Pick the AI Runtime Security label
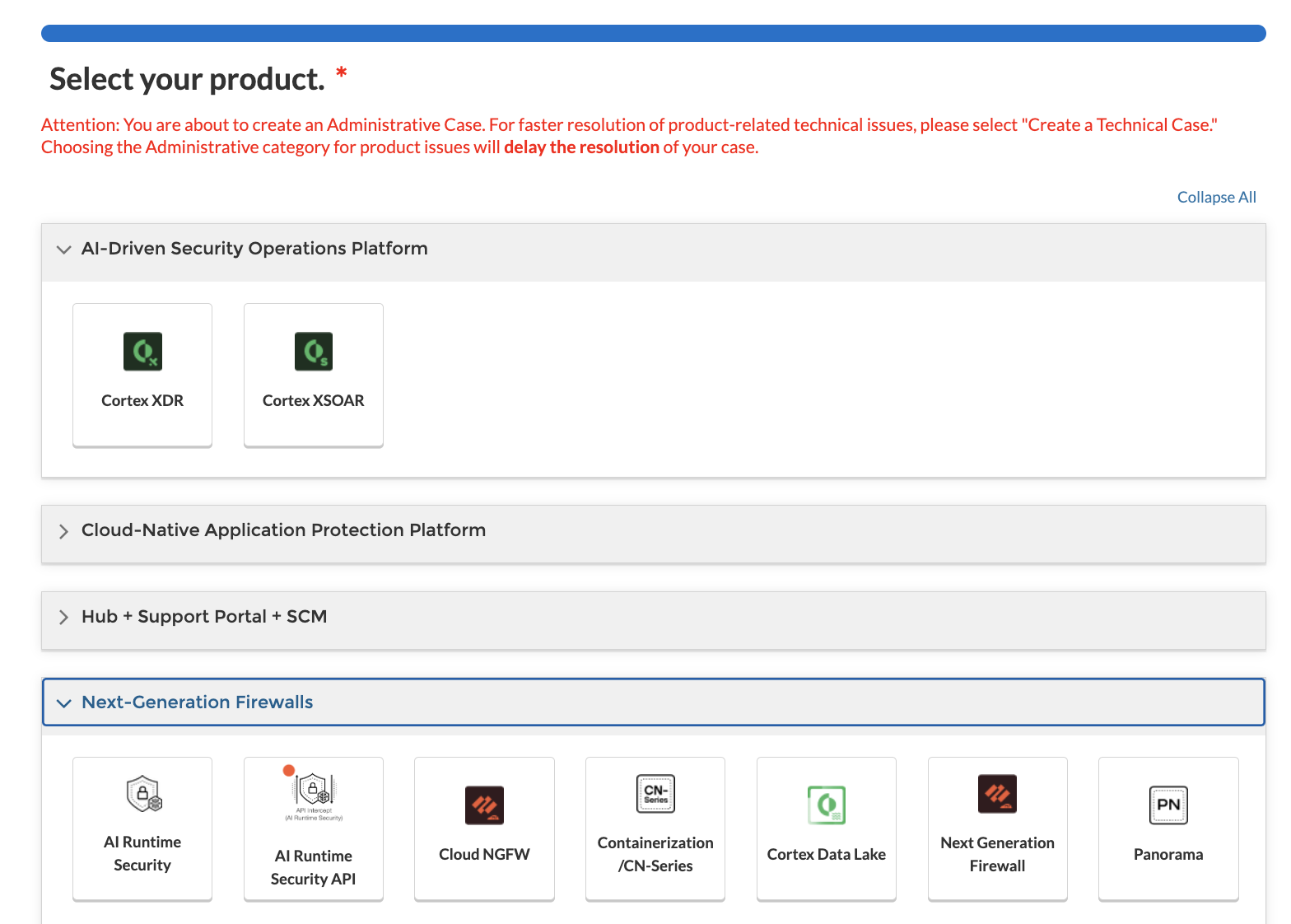 (x=142, y=854)
